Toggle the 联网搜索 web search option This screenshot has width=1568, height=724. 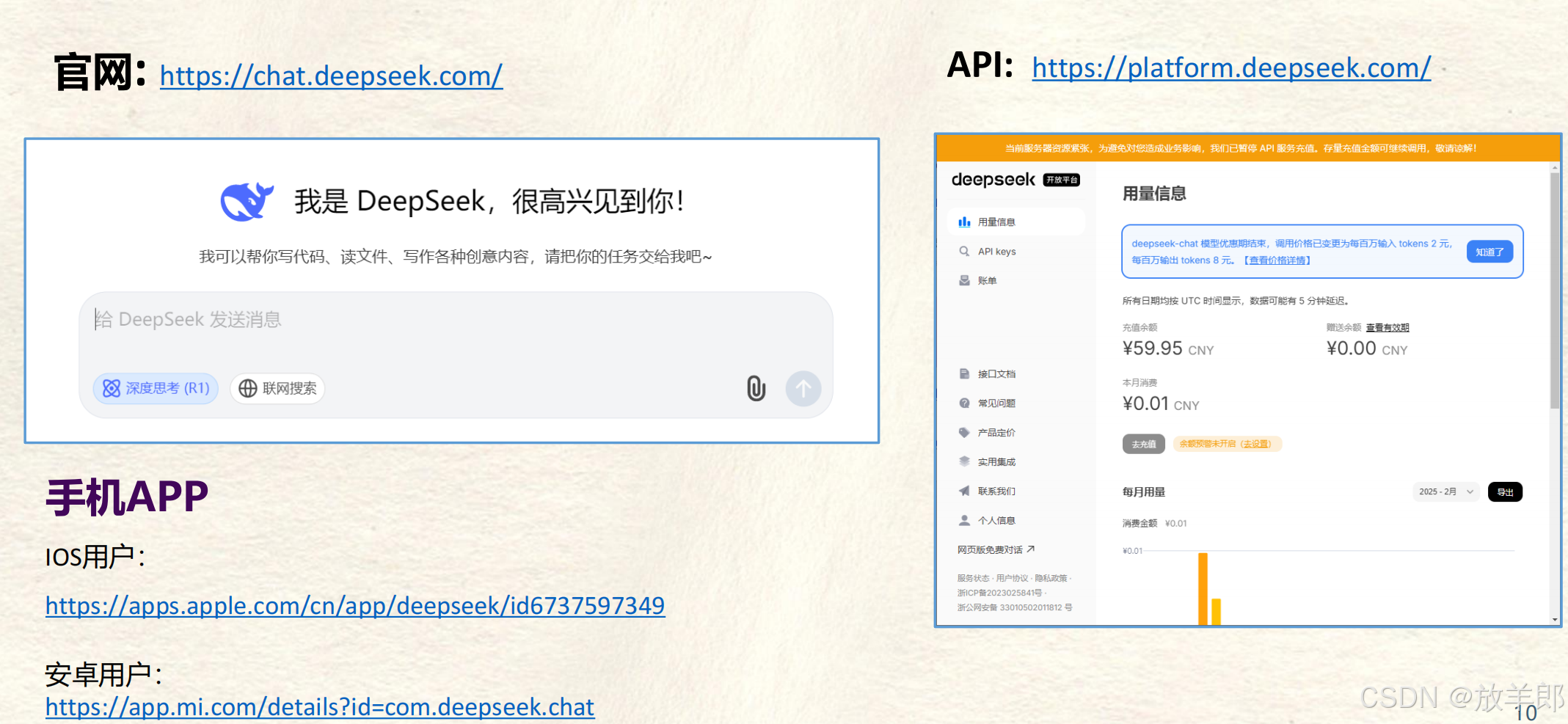277,388
